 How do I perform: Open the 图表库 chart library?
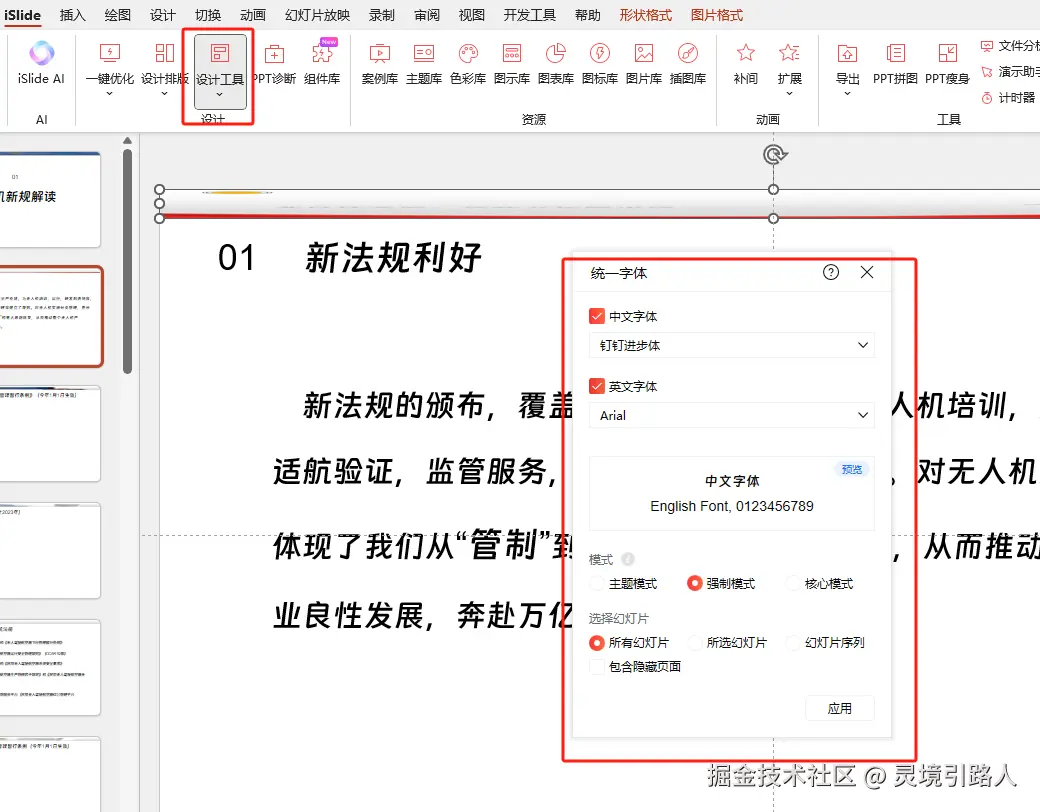[x=555, y=65]
